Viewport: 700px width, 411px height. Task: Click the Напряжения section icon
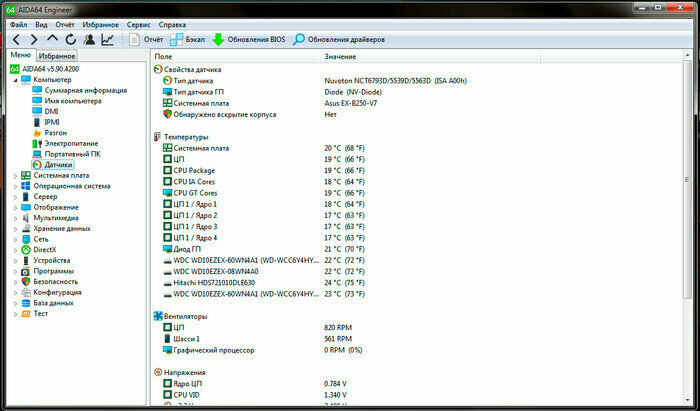point(158,373)
